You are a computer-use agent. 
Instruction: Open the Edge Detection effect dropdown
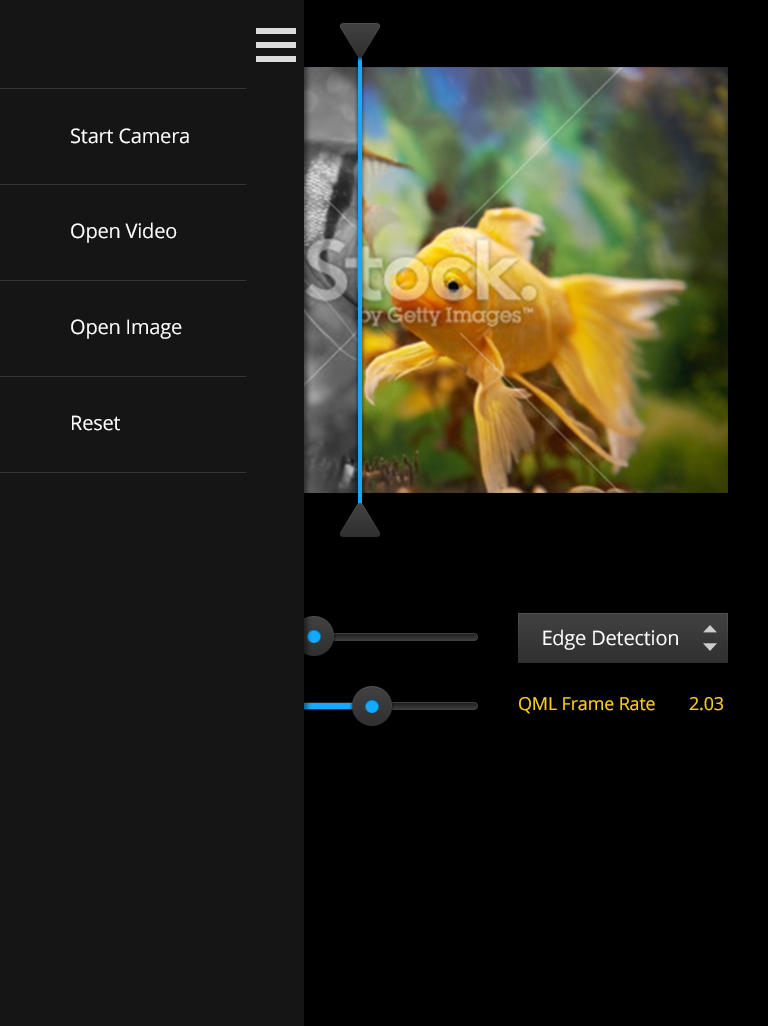coord(610,638)
